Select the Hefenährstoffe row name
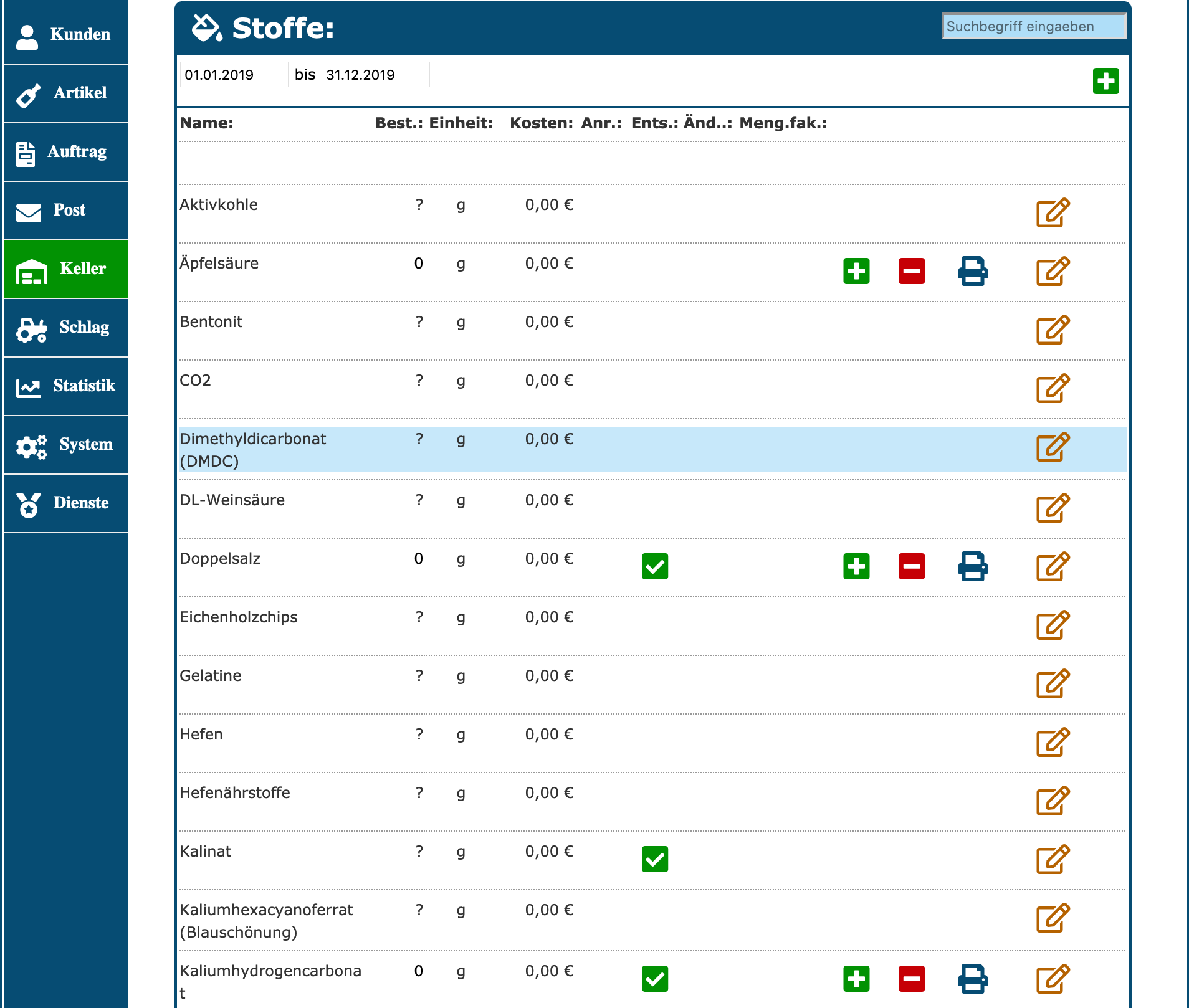Viewport: 1189px width, 1008px height. click(235, 793)
